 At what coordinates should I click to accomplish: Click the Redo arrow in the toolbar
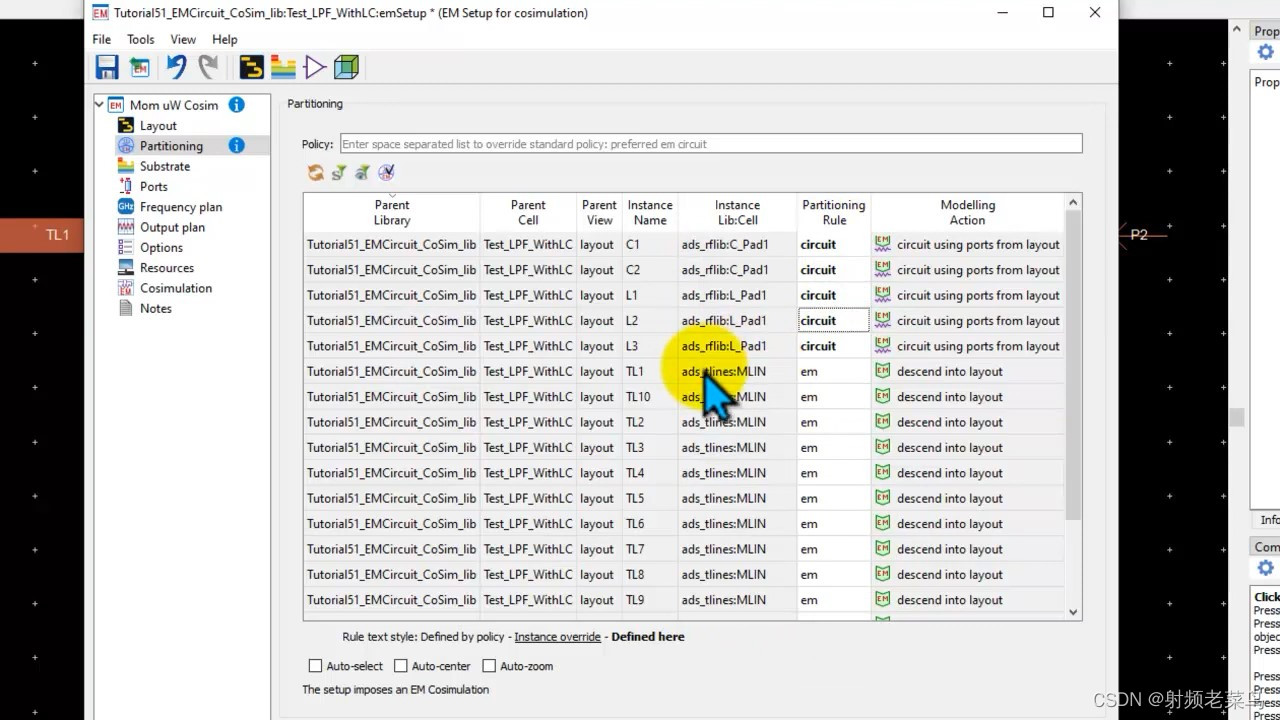click(x=207, y=66)
